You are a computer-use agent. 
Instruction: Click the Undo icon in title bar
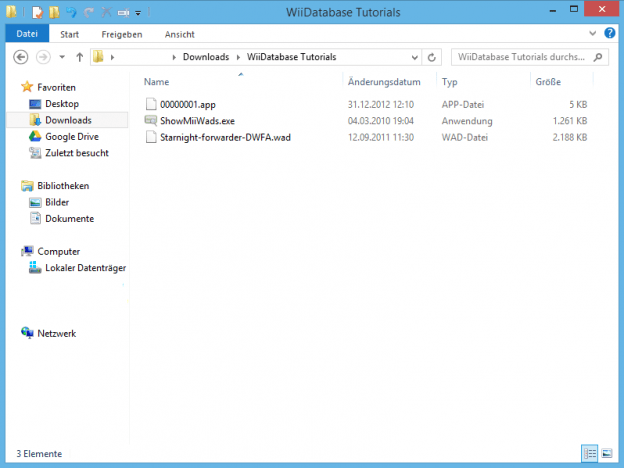(x=71, y=12)
